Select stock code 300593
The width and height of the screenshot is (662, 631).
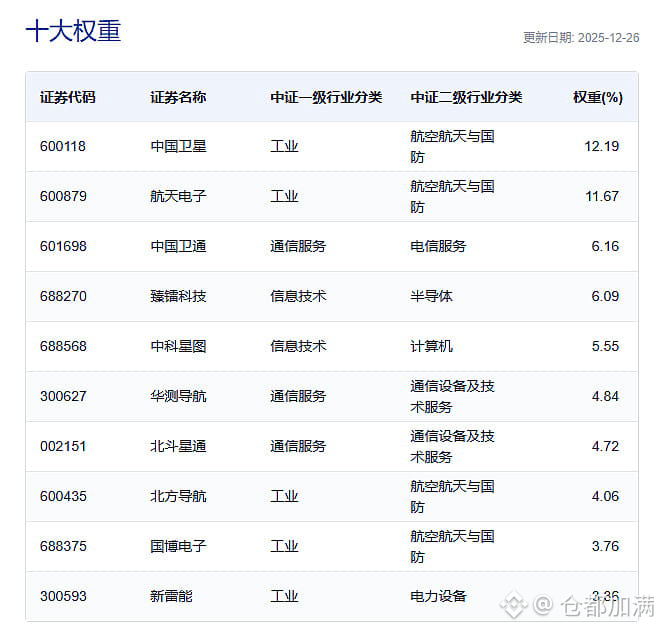(63, 596)
